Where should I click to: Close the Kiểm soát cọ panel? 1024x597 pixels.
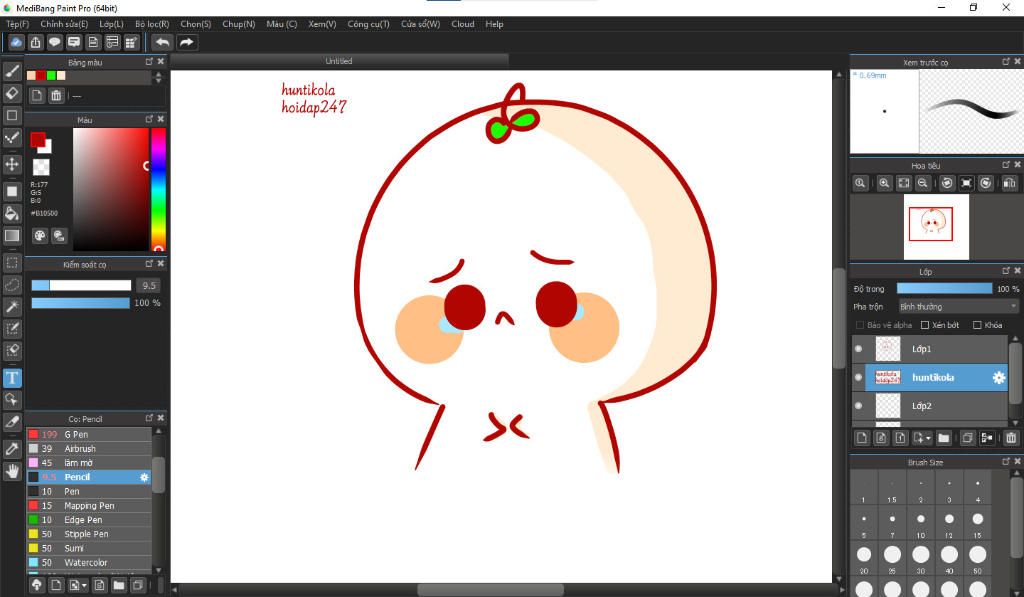[161, 263]
